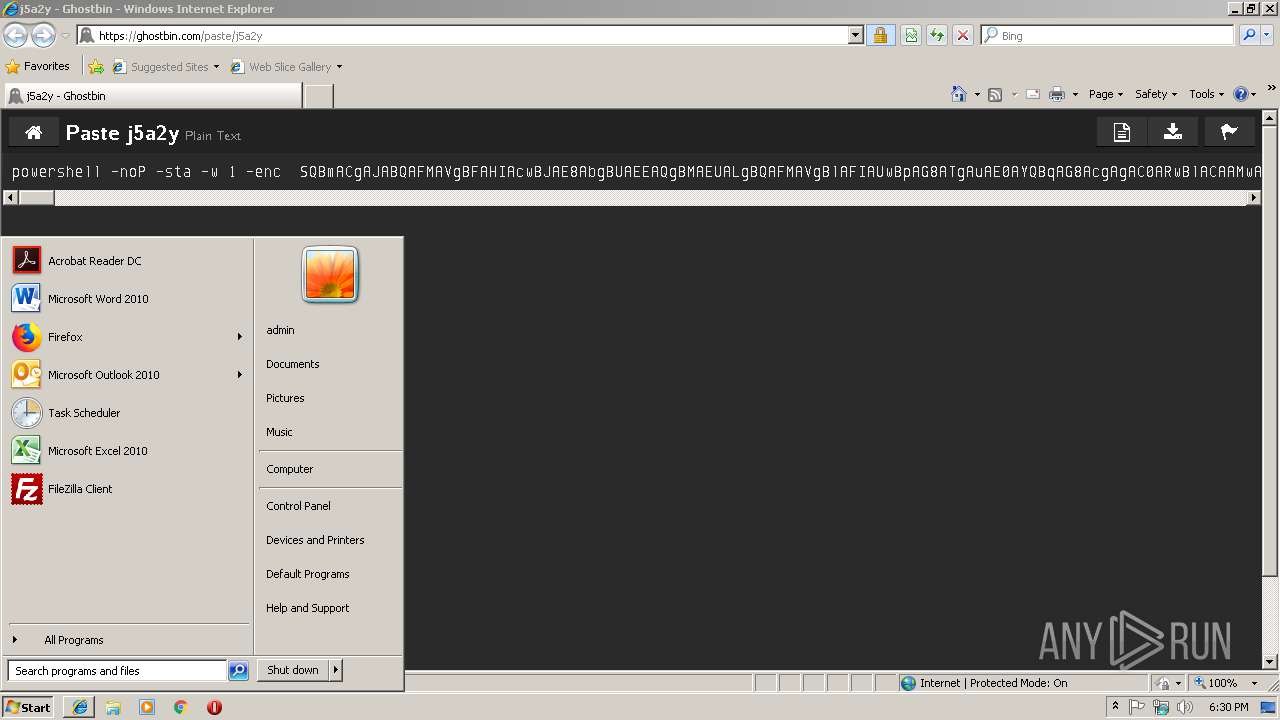Click the IE Help icon

tap(1241, 94)
